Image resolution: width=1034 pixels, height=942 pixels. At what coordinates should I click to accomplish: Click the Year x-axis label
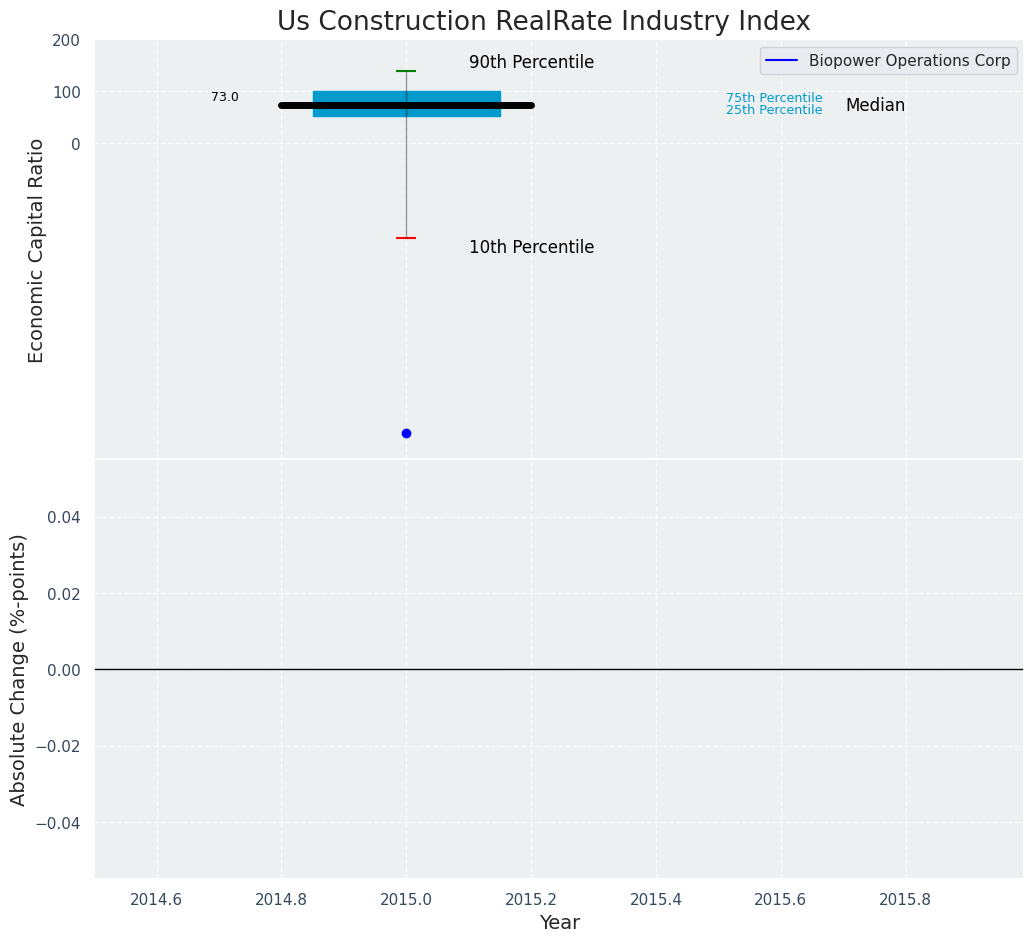(x=559, y=922)
